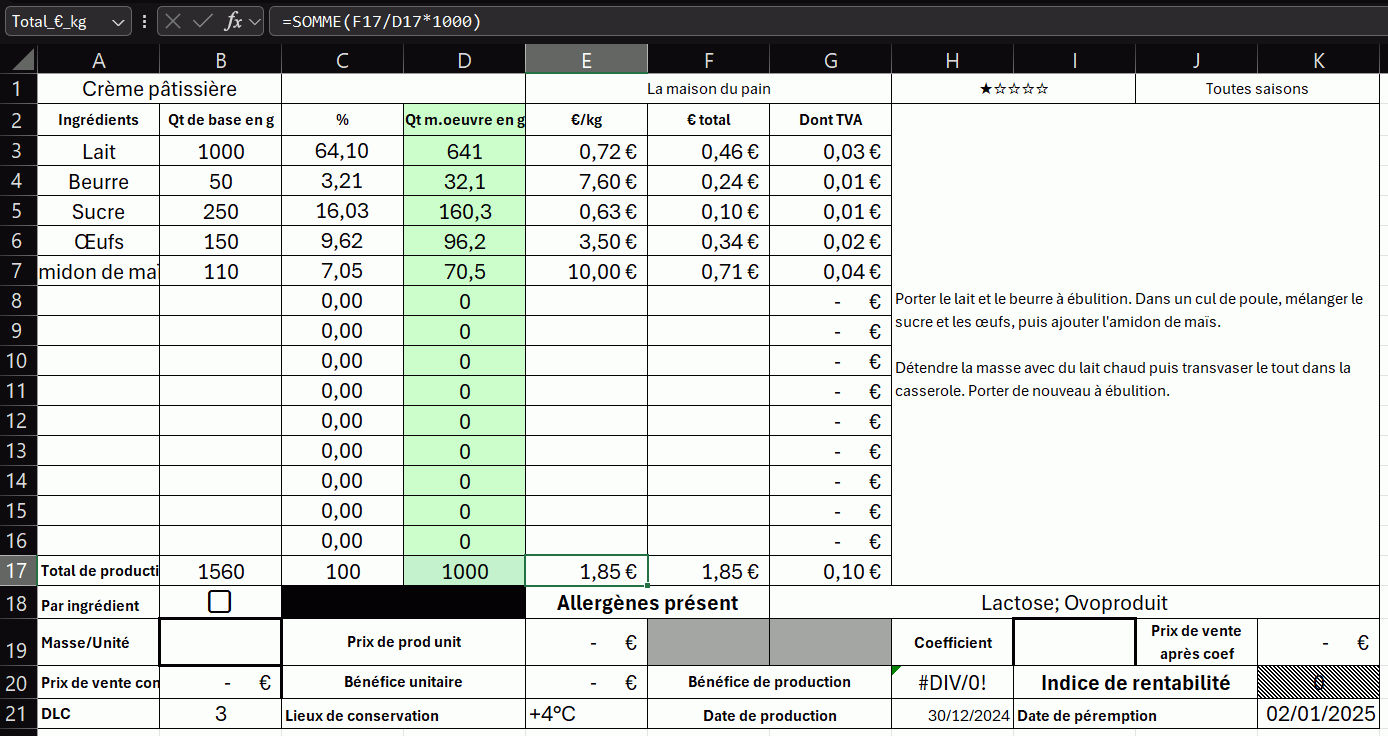Click the star rating cell in row 1
This screenshot has height=736, width=1388.
(x=1013, y=89)
